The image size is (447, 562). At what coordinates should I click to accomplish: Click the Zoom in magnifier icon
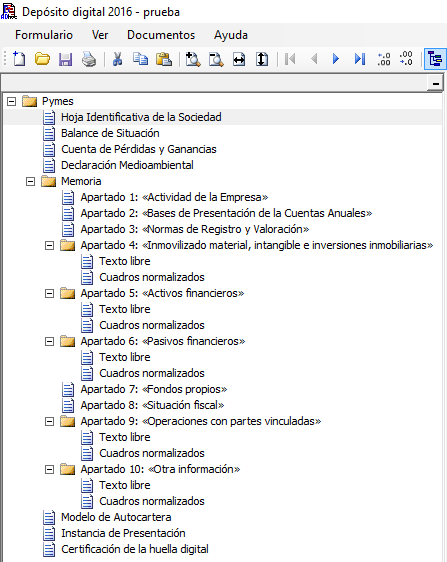[x=193, y=59]
